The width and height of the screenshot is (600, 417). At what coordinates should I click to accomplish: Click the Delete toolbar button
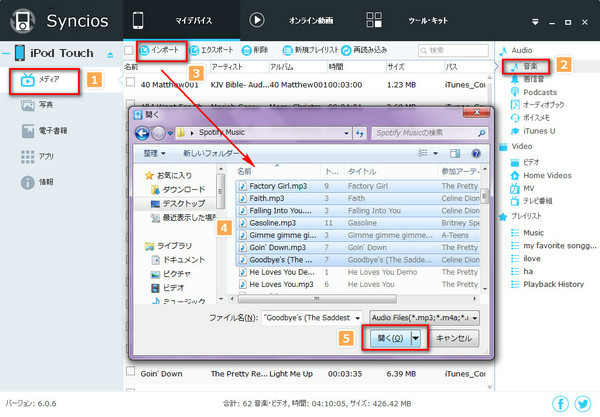255,50
